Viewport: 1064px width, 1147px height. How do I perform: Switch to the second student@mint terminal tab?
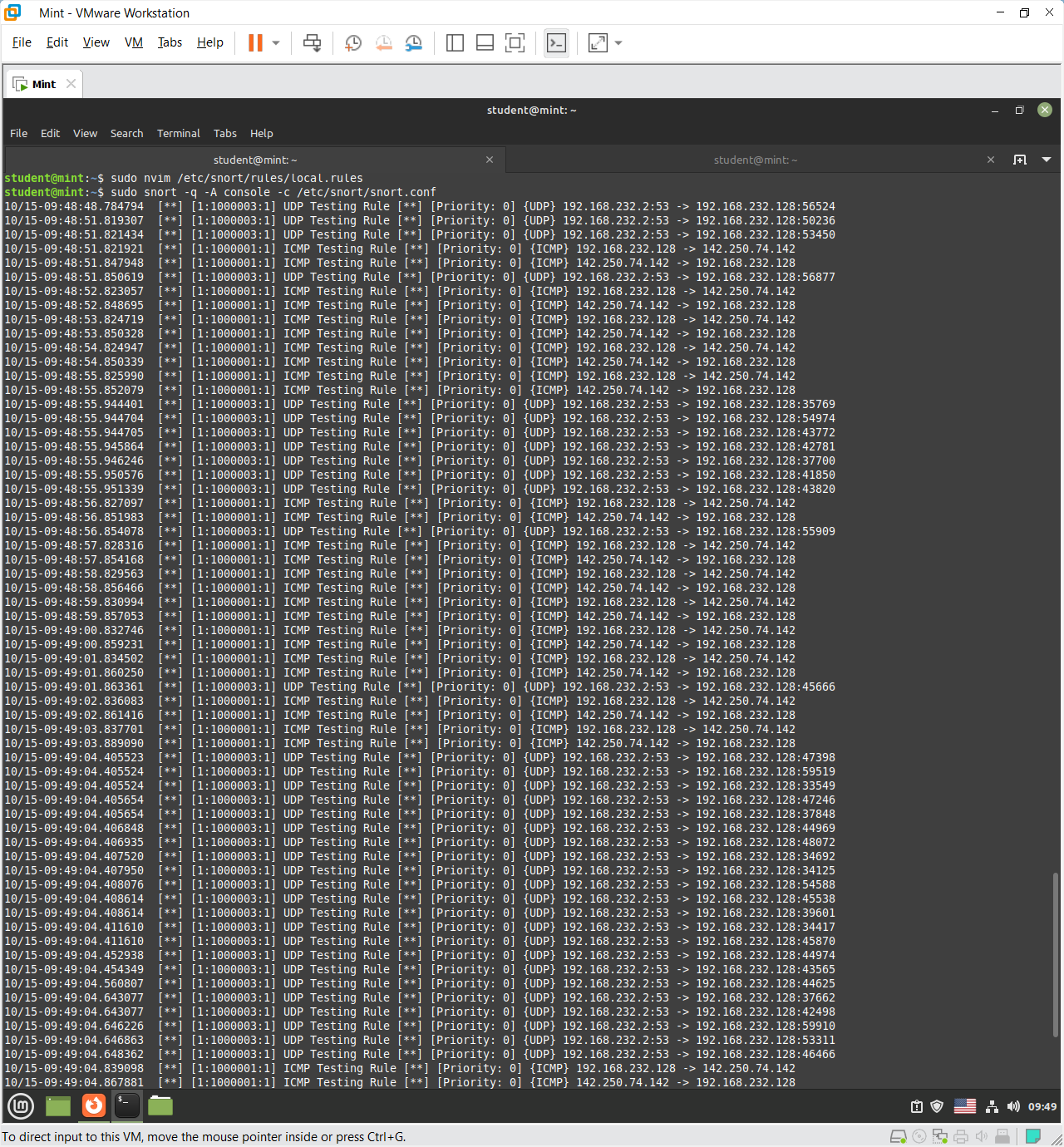pyautogui.click(x=755, y=160)
